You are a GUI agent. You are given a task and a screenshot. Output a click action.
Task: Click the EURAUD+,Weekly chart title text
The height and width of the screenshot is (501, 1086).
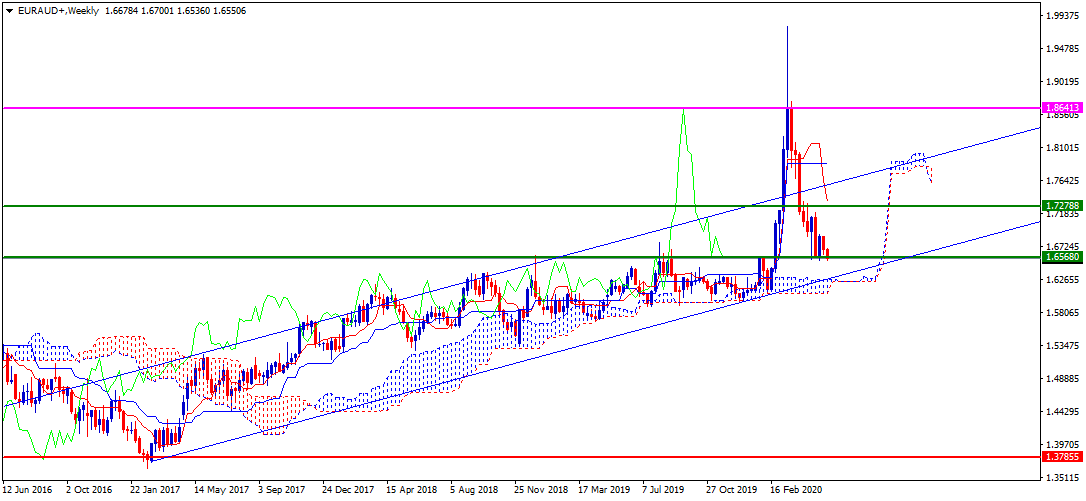pyautogui.click(x=58, y=11)
